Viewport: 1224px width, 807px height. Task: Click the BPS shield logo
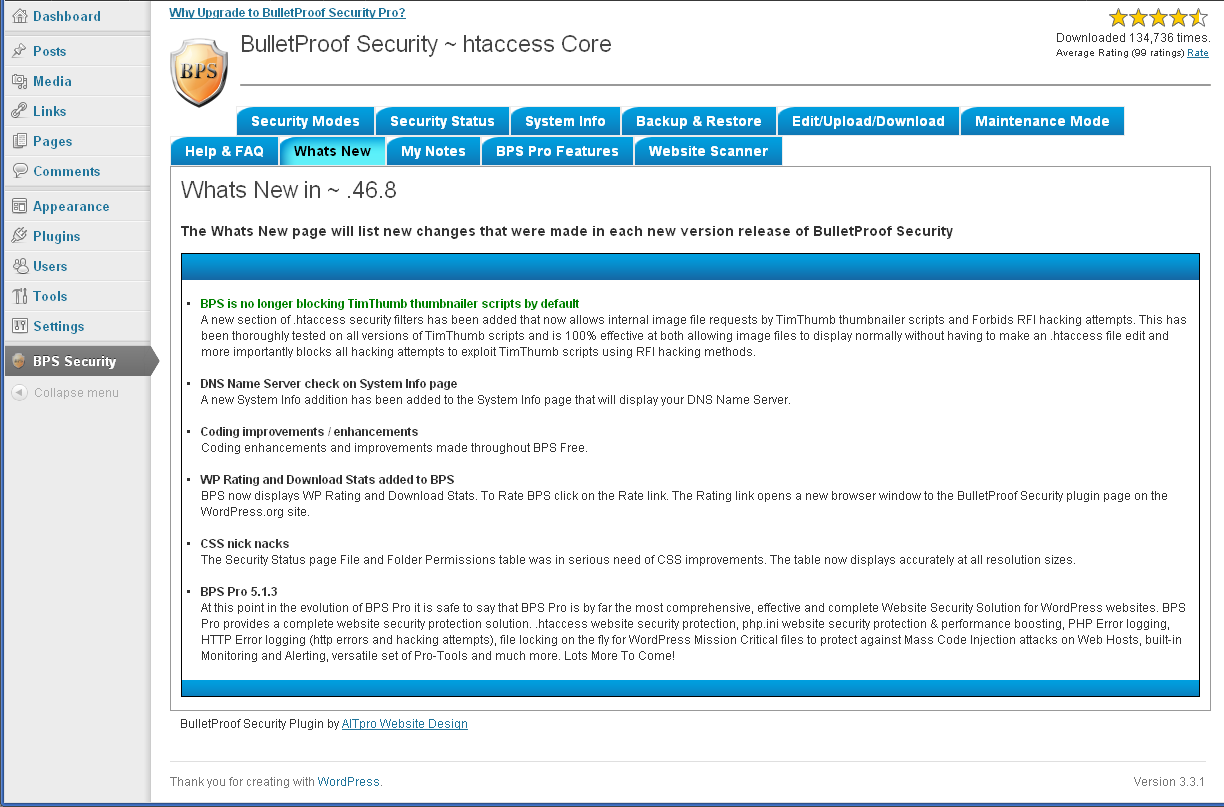[x=199, y=71]
